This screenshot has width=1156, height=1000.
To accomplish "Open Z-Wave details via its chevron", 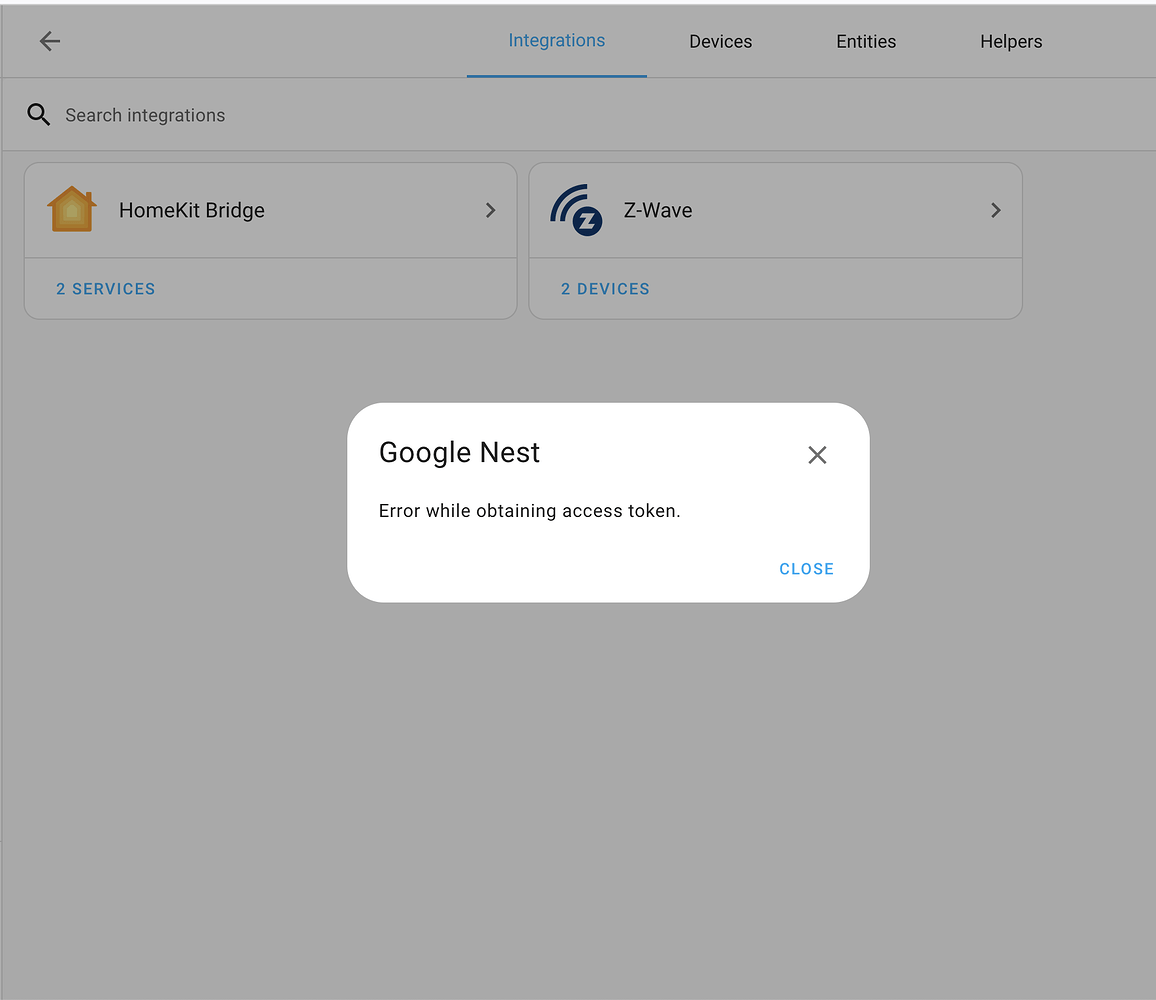I will [x=995, y=210].
